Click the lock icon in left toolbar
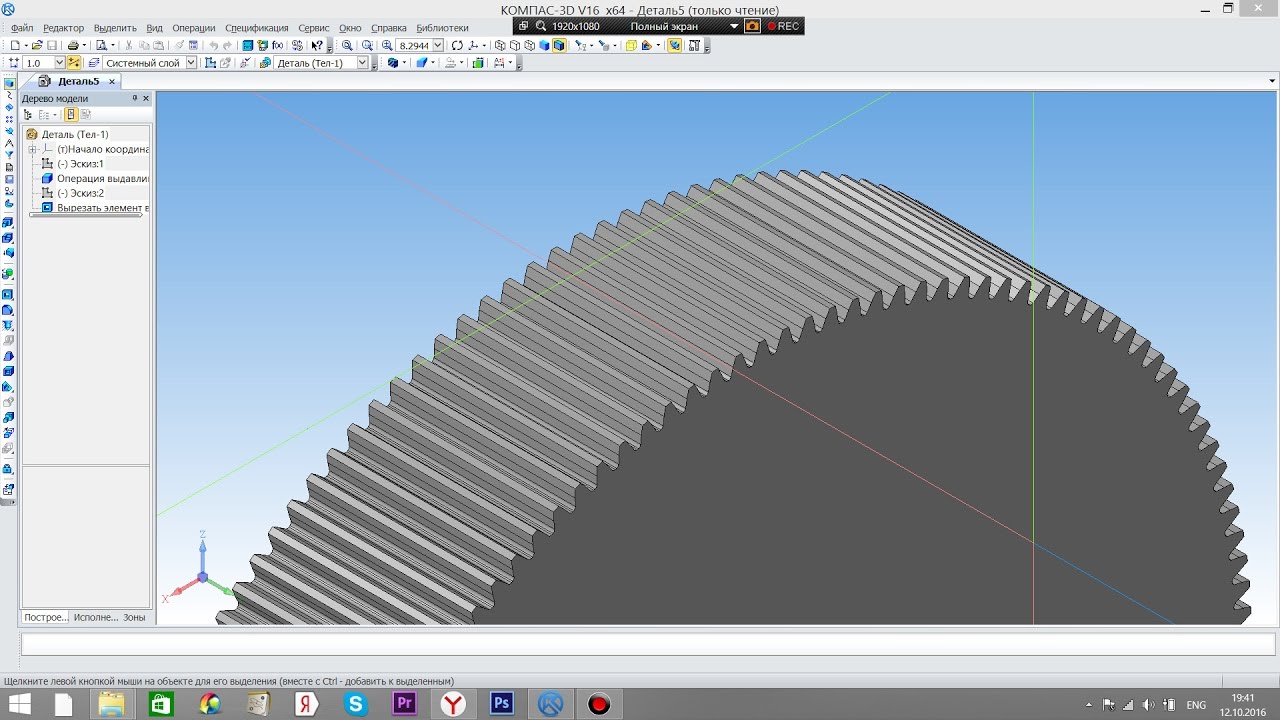The height and width of the screenshot is (720, 1280). (x=8, y=469)
